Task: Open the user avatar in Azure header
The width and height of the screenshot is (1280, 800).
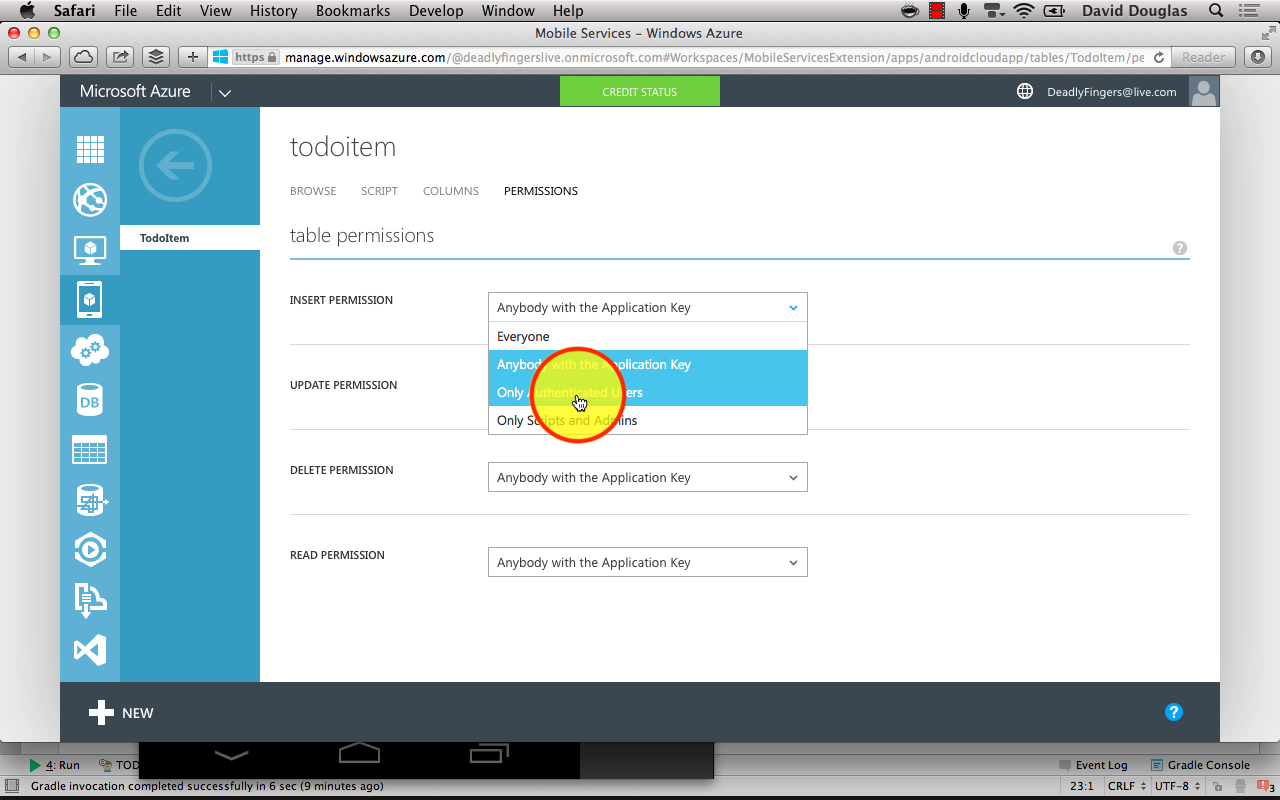Action: coord(1204,91)
